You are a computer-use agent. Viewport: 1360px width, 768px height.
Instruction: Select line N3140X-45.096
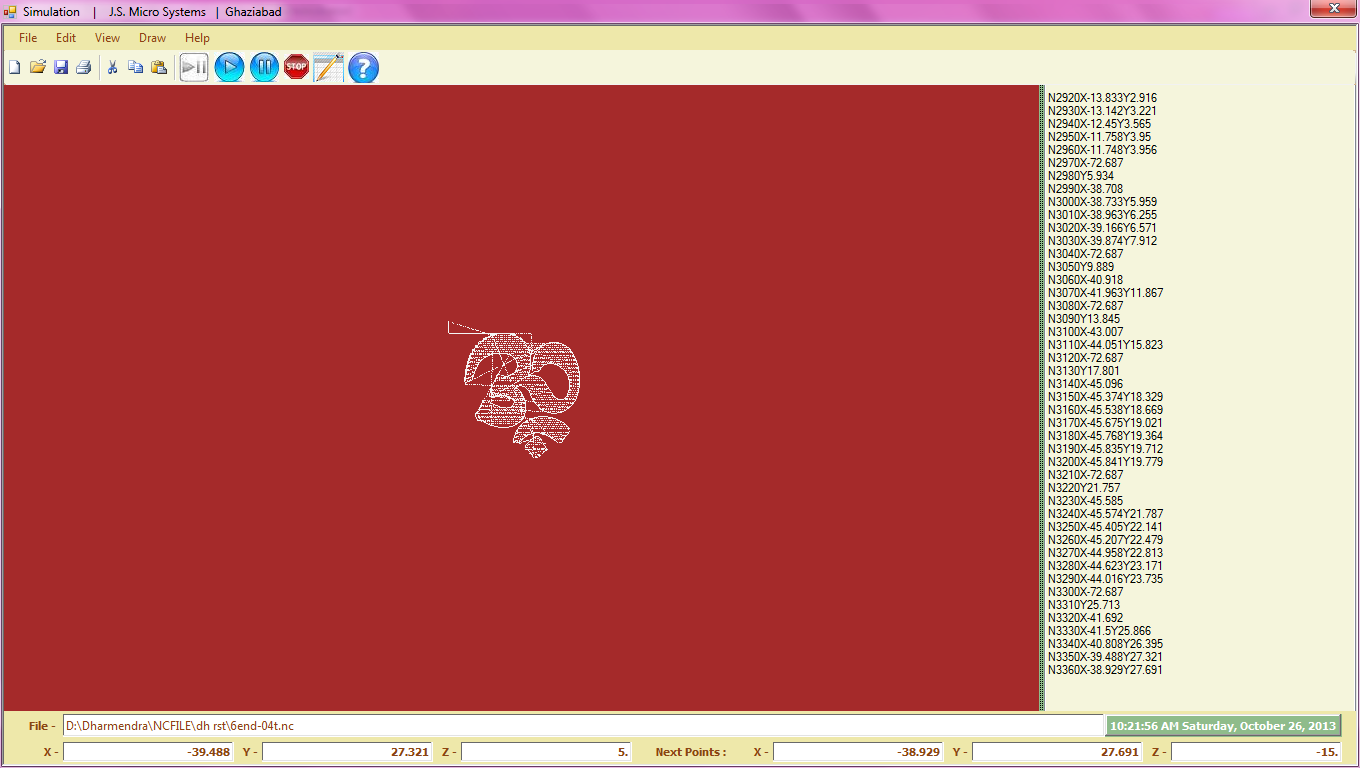1085,383
